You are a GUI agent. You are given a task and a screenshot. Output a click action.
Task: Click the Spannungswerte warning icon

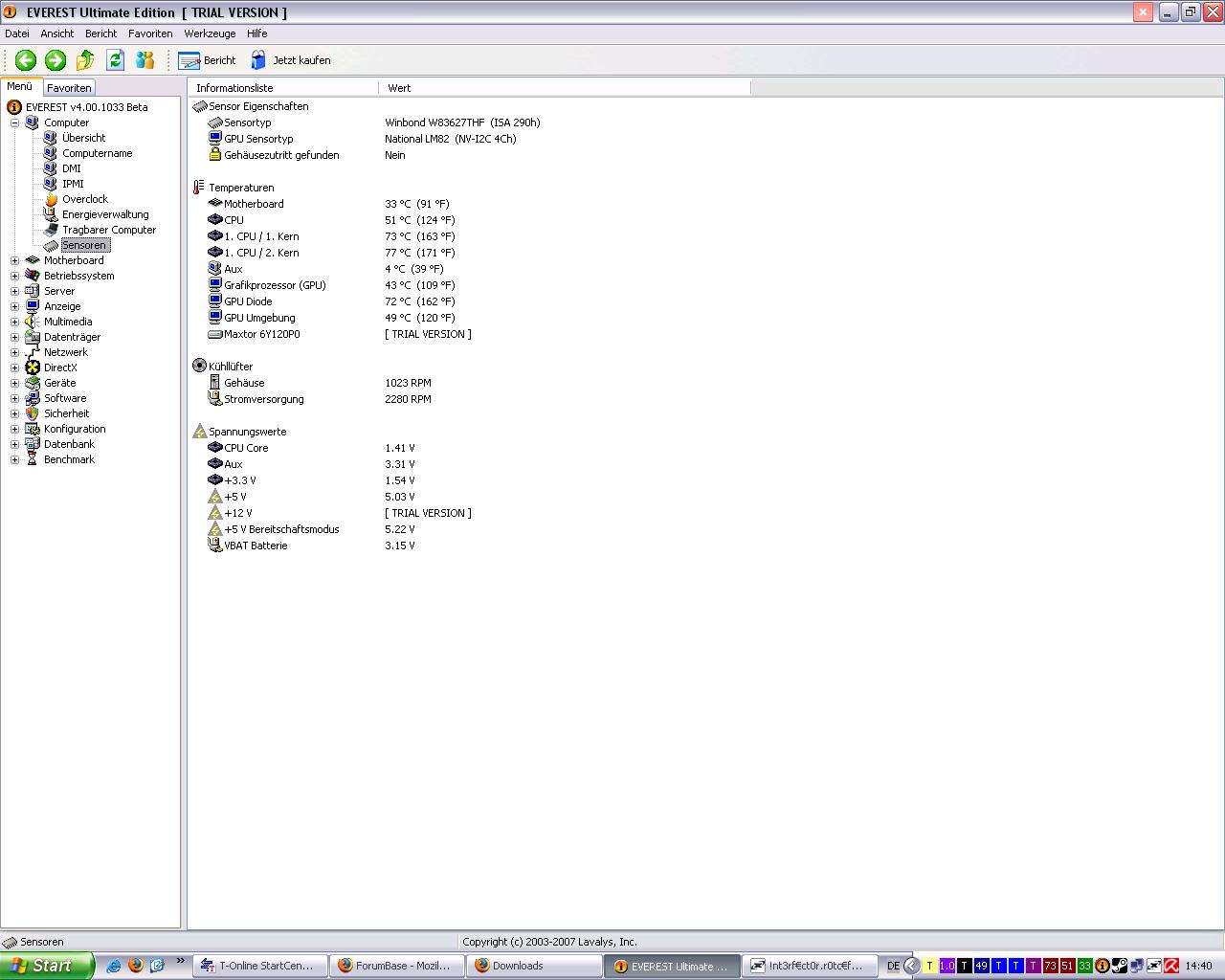[x=199, y=432]
